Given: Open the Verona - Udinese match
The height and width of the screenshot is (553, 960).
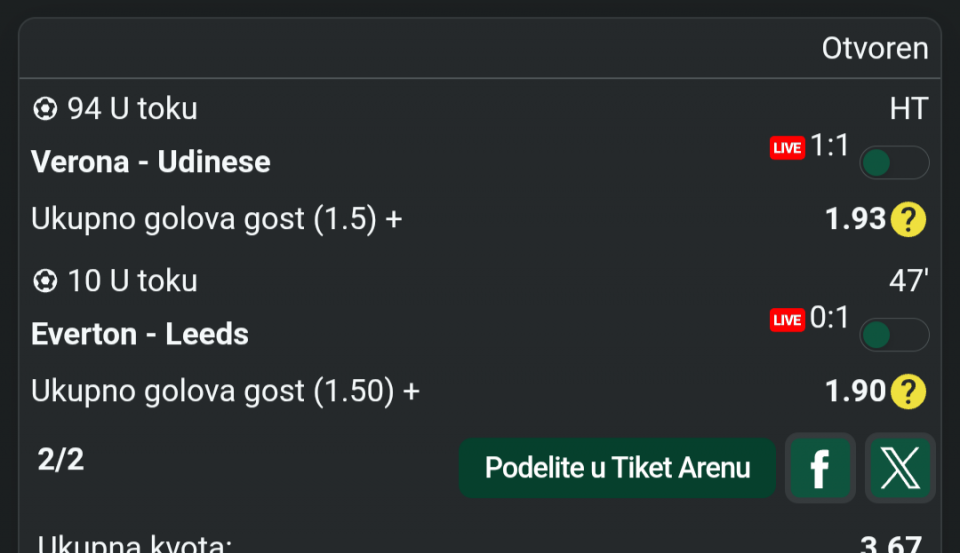Looking at the screenshot, I should coord(151,162).
